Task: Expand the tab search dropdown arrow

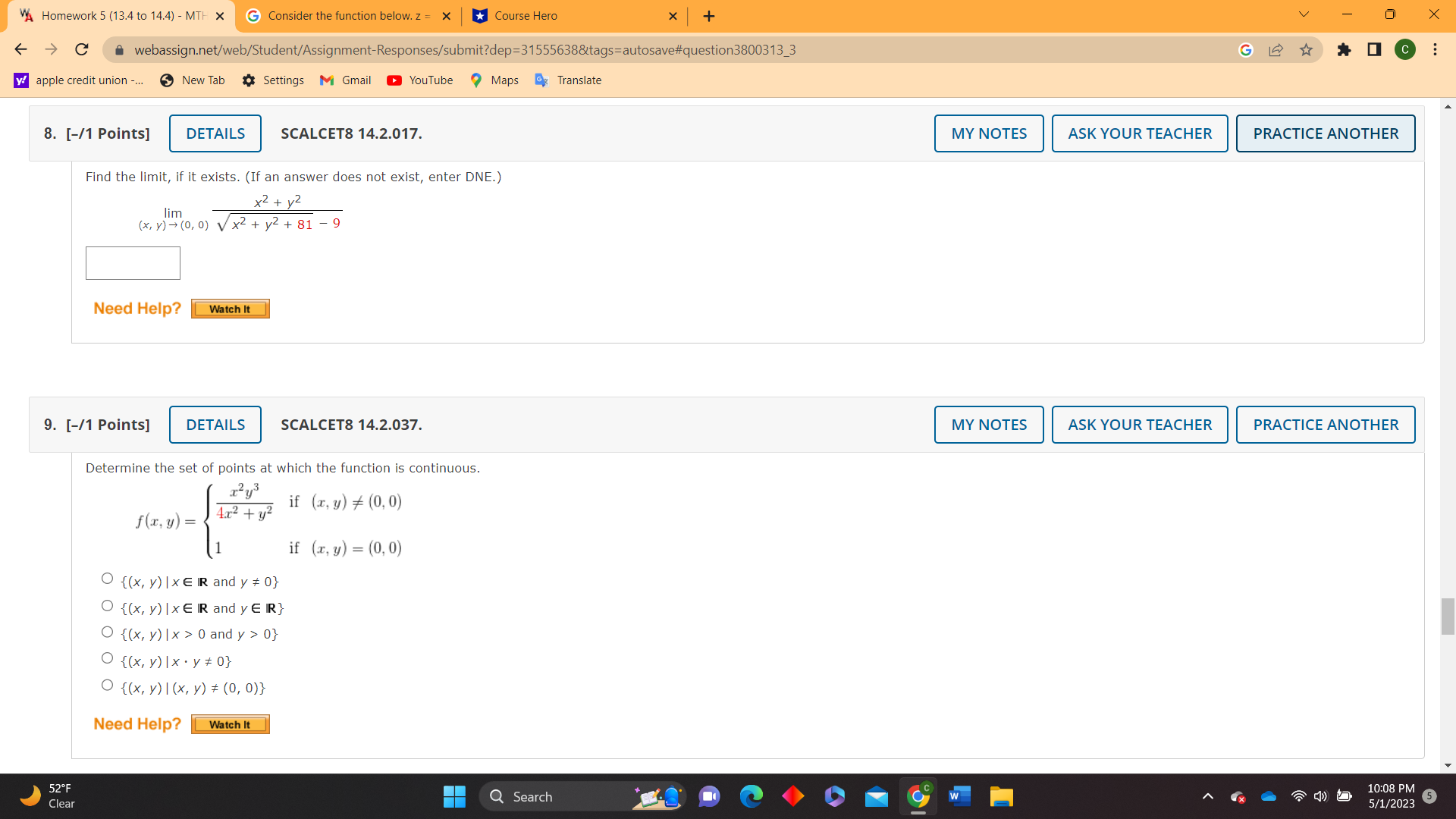Action: click(1304, 14)
